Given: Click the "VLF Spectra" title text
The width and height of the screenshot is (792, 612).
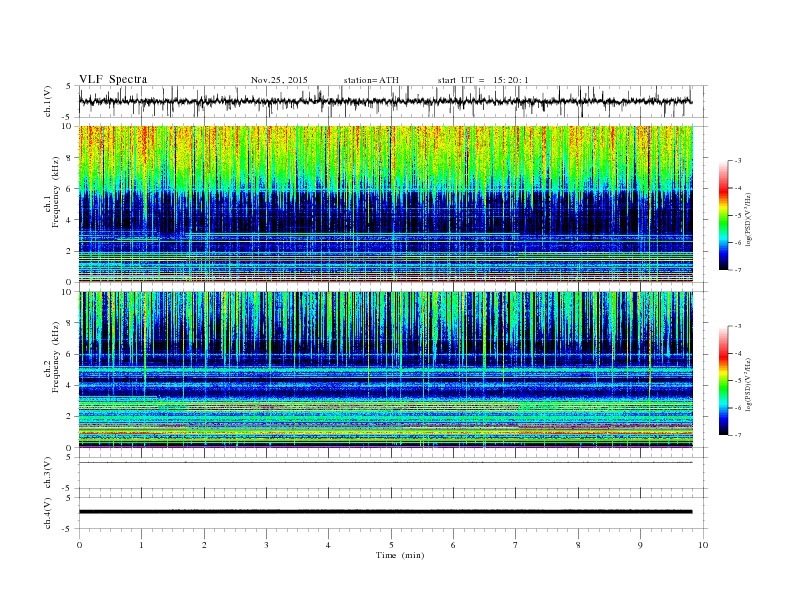Looking at the screenshot, I should (113, 79).
